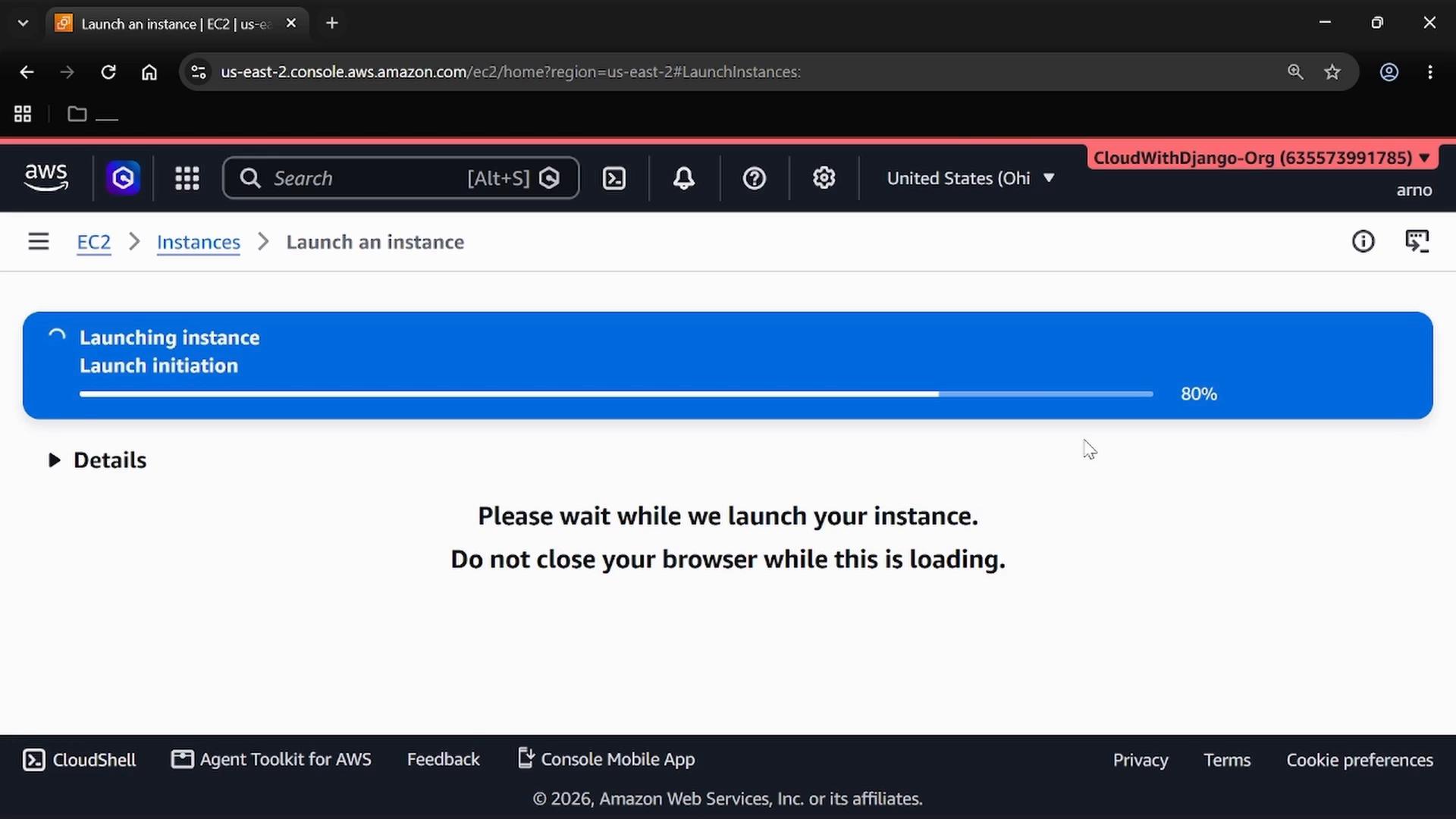Image resolution: width=1456 pixels, height=819 pixels.
Task: Open the tutorials panel icon at right
Action: [x=1417, y=242]
